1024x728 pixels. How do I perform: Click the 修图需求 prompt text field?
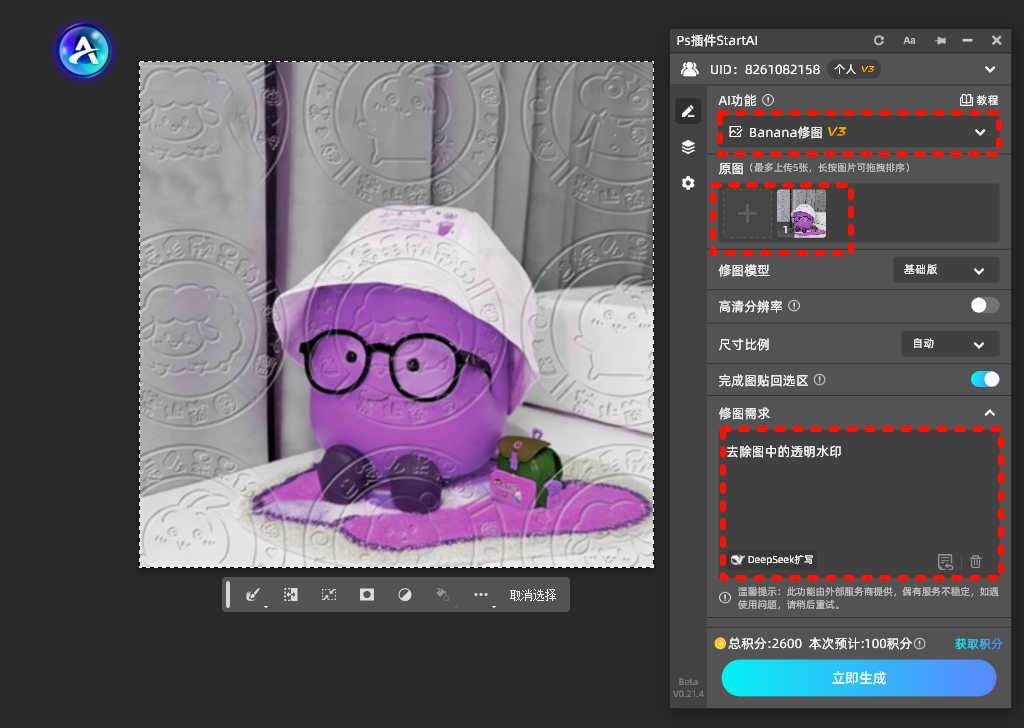(x=858, y=495)
